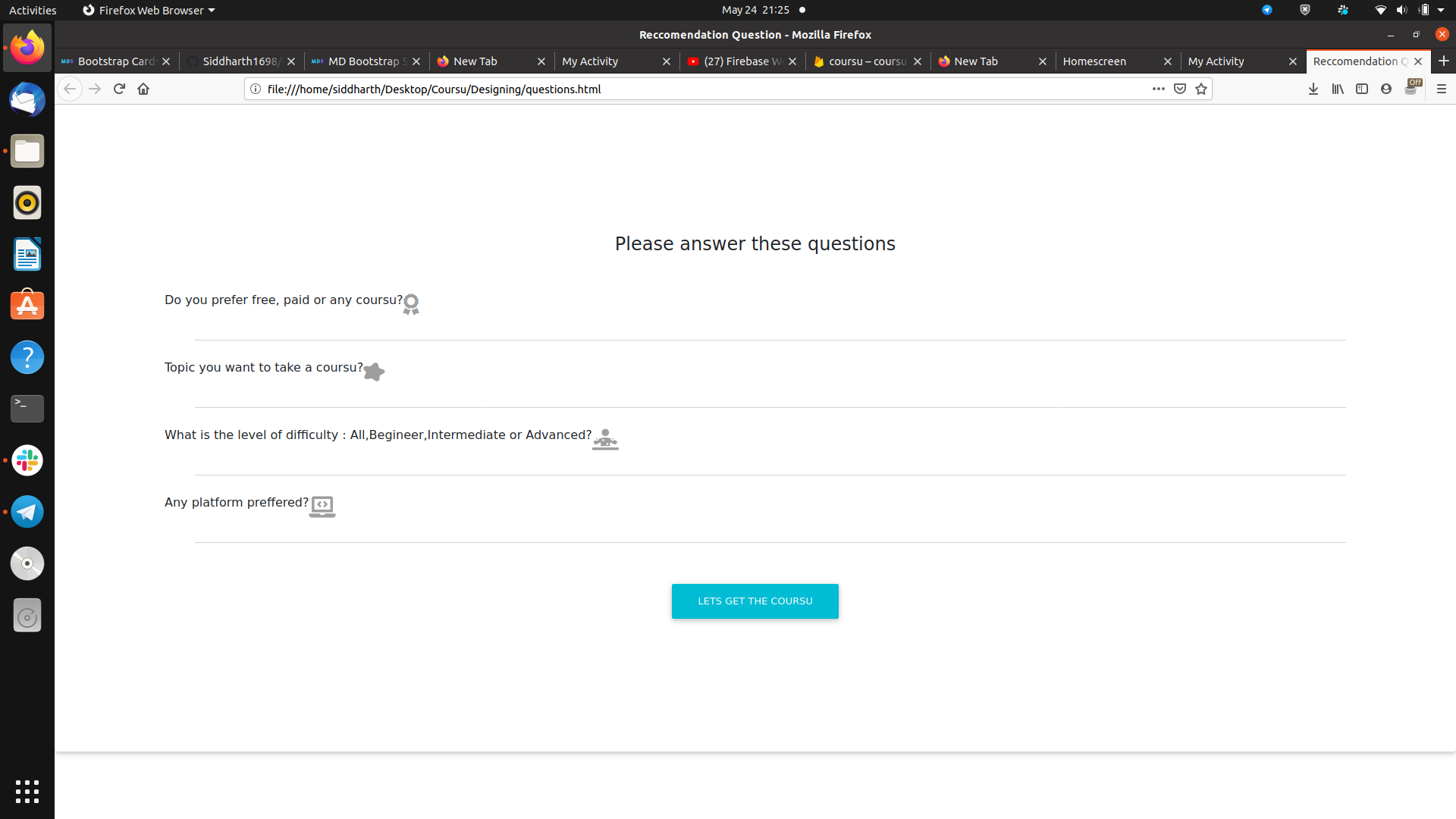The image size is (1456, 819).
Task: Open the page actions three-dots menu
Action: pos(1159,89)
